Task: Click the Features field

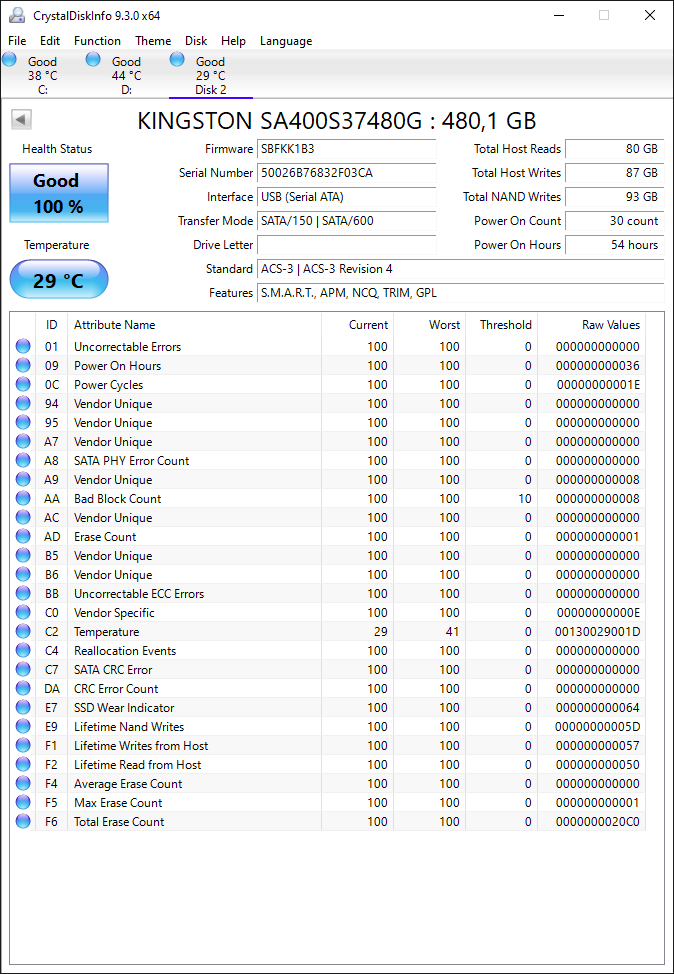Action: click(460, 293)
